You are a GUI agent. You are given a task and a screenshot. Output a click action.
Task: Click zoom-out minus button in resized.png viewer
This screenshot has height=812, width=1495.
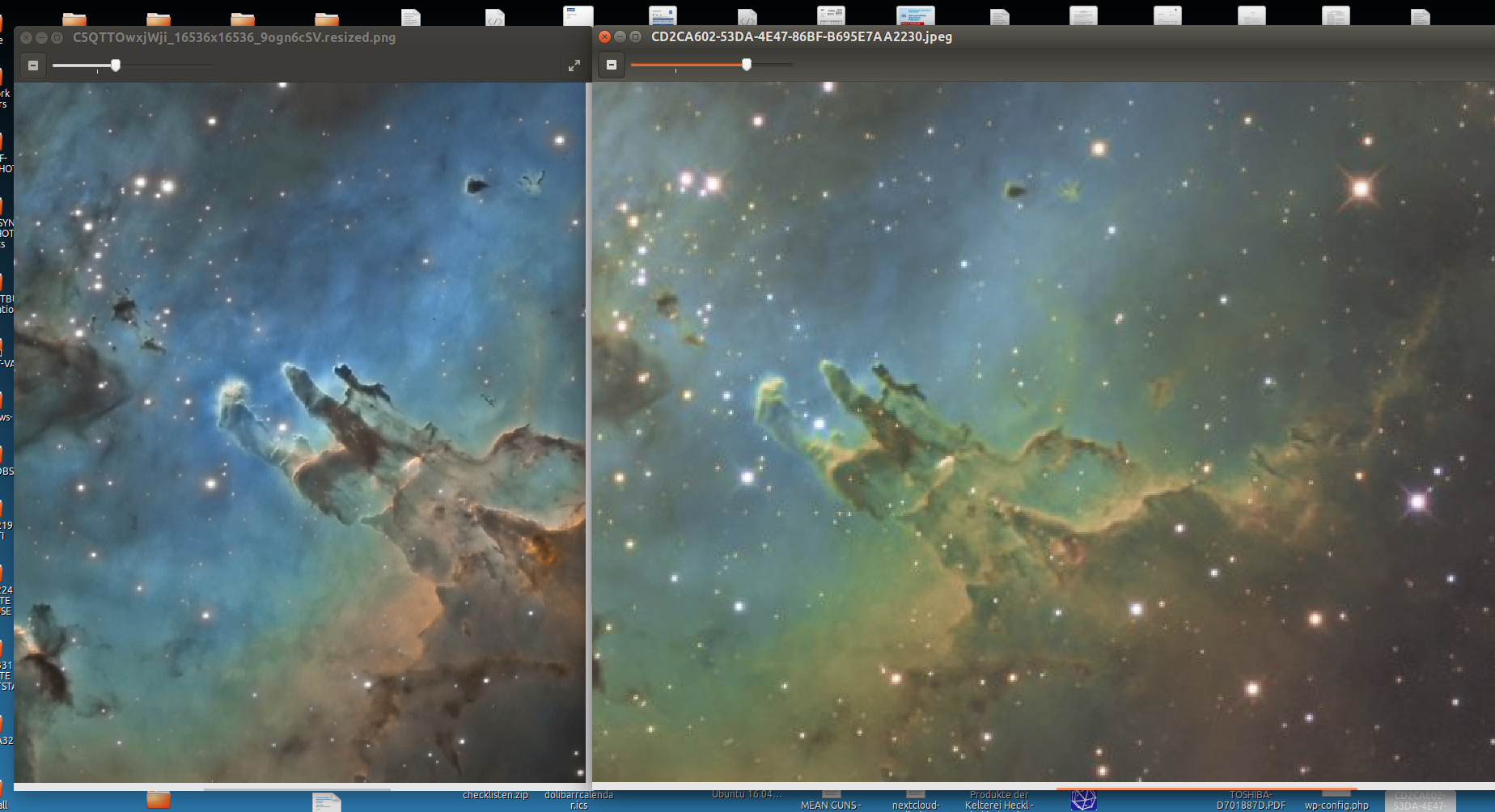point(33,66)
